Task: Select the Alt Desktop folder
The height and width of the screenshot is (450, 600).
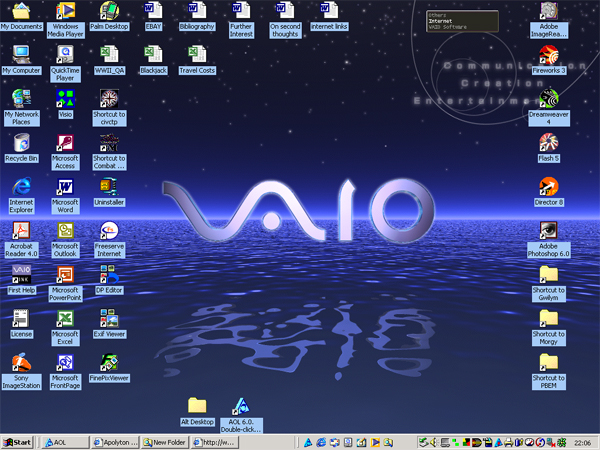Action: (x=197, y=406)
